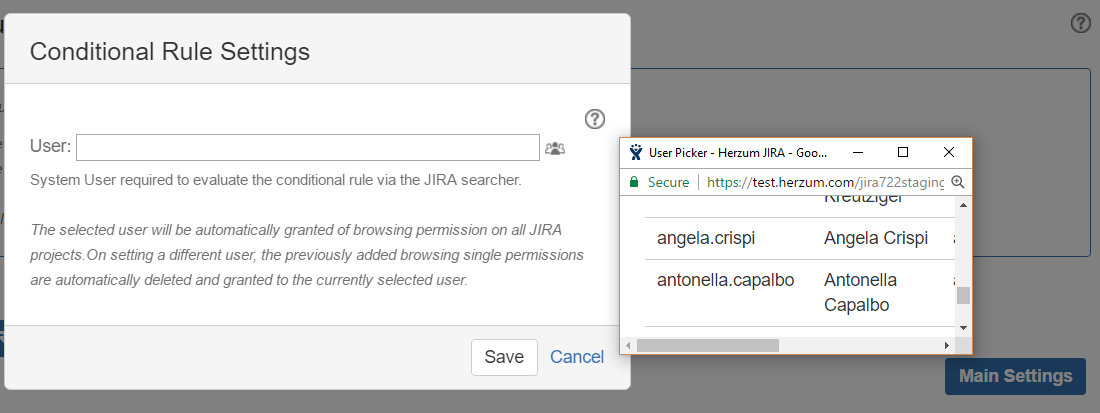Click the help icon at the page's top right
The height and width of the screenshot is (413, 1100).
pyautogui.click(x=1081, y=24)
